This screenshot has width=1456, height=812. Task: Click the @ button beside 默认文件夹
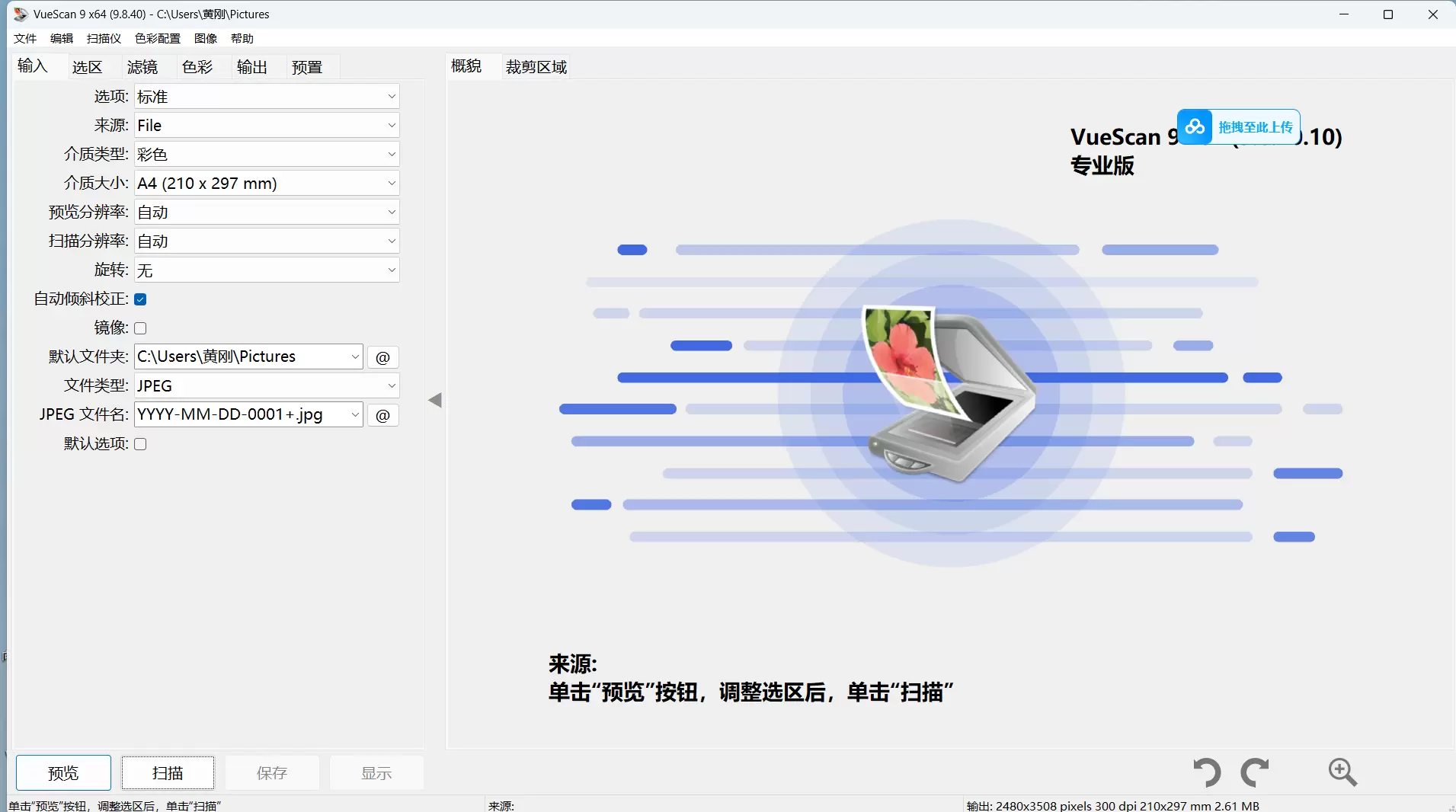(382, 357)
